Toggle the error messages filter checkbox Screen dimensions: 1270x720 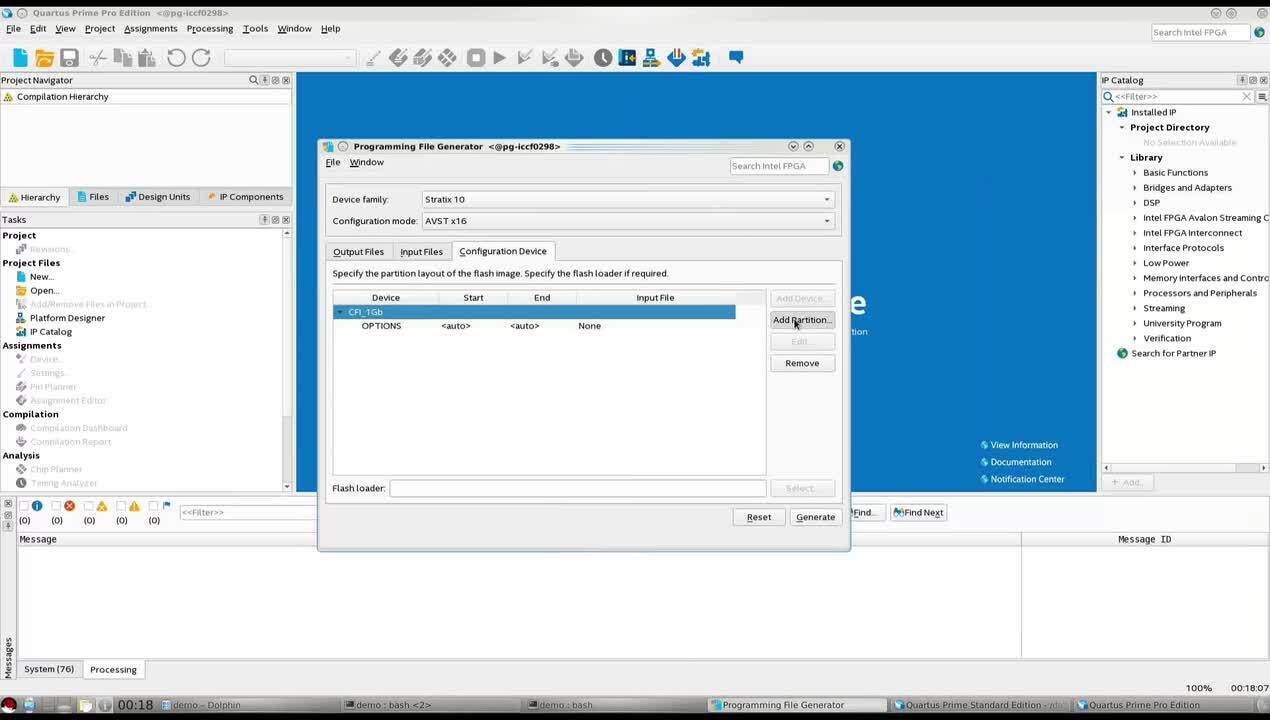(57, 506)
